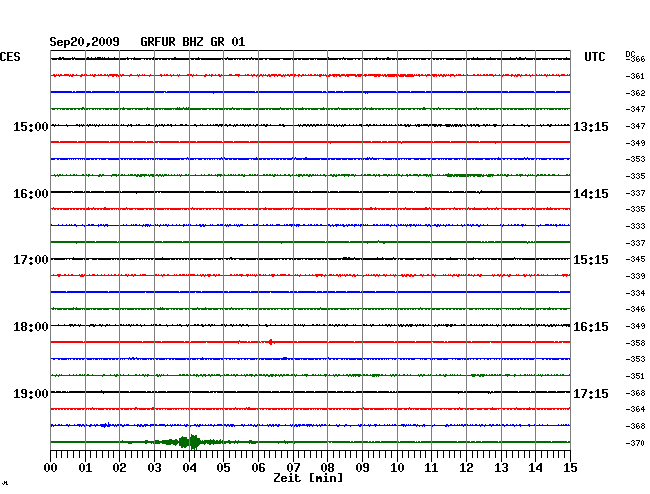Click the '12' minute tick label

point(466,468)
